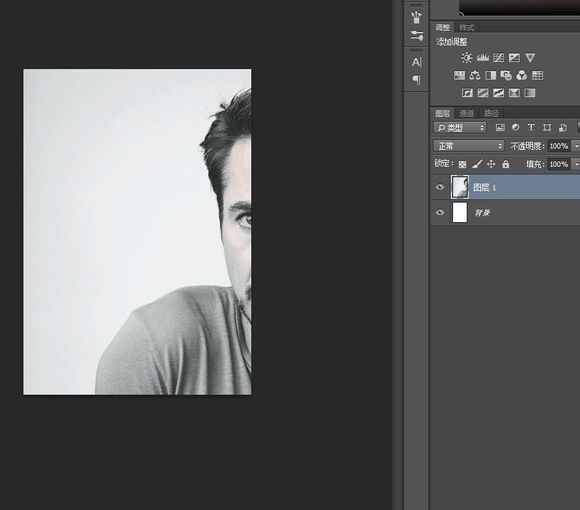
Task: Toggle visibility of the 背景 layer
Action: pos(440,212)
